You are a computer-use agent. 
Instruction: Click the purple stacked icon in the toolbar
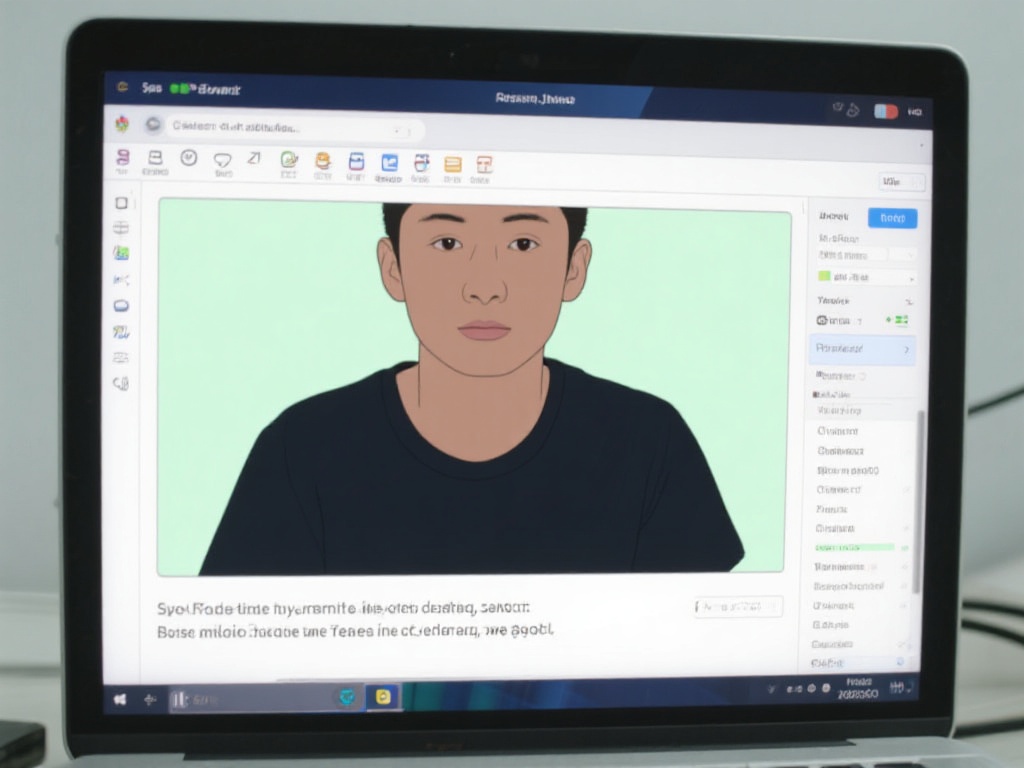click(123, 158)
